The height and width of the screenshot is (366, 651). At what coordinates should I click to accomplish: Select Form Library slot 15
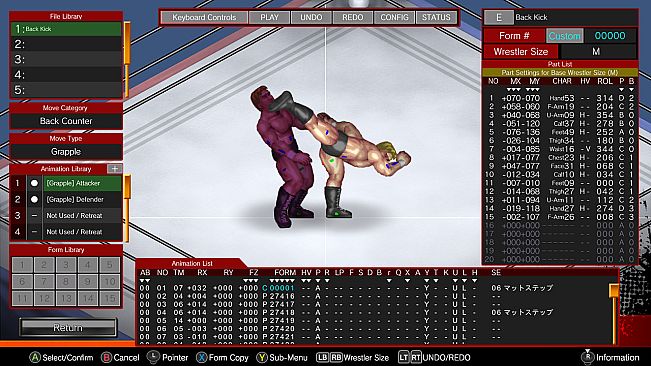tap(110, 298)
